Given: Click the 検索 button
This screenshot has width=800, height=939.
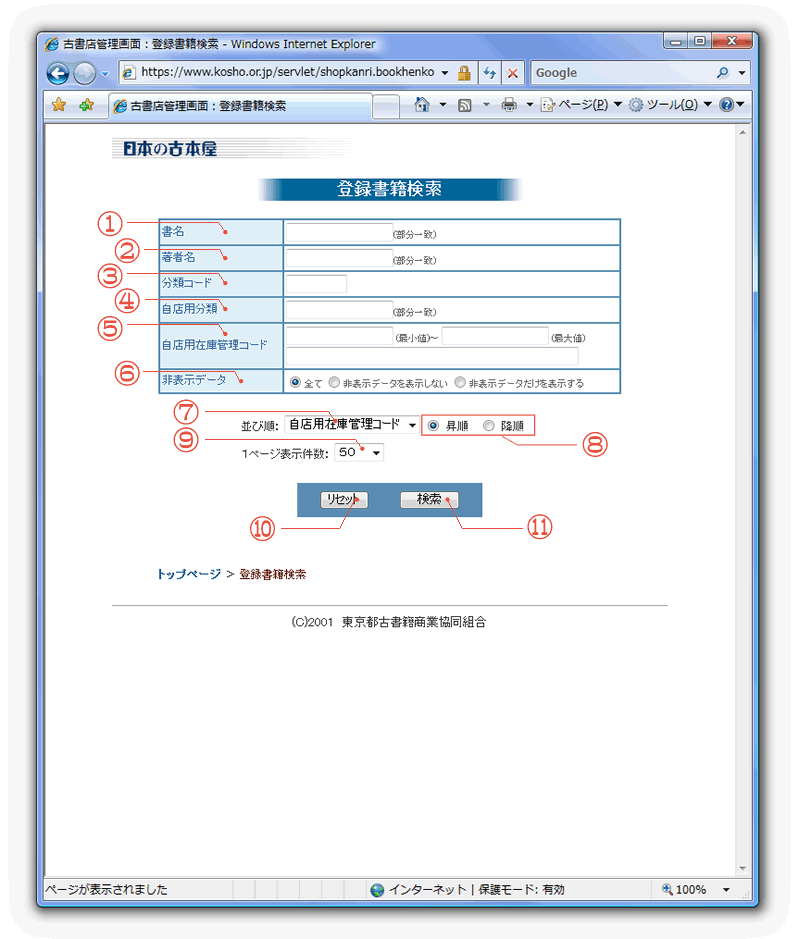Looking at the screenshot, I should click(x=429, y=499).
